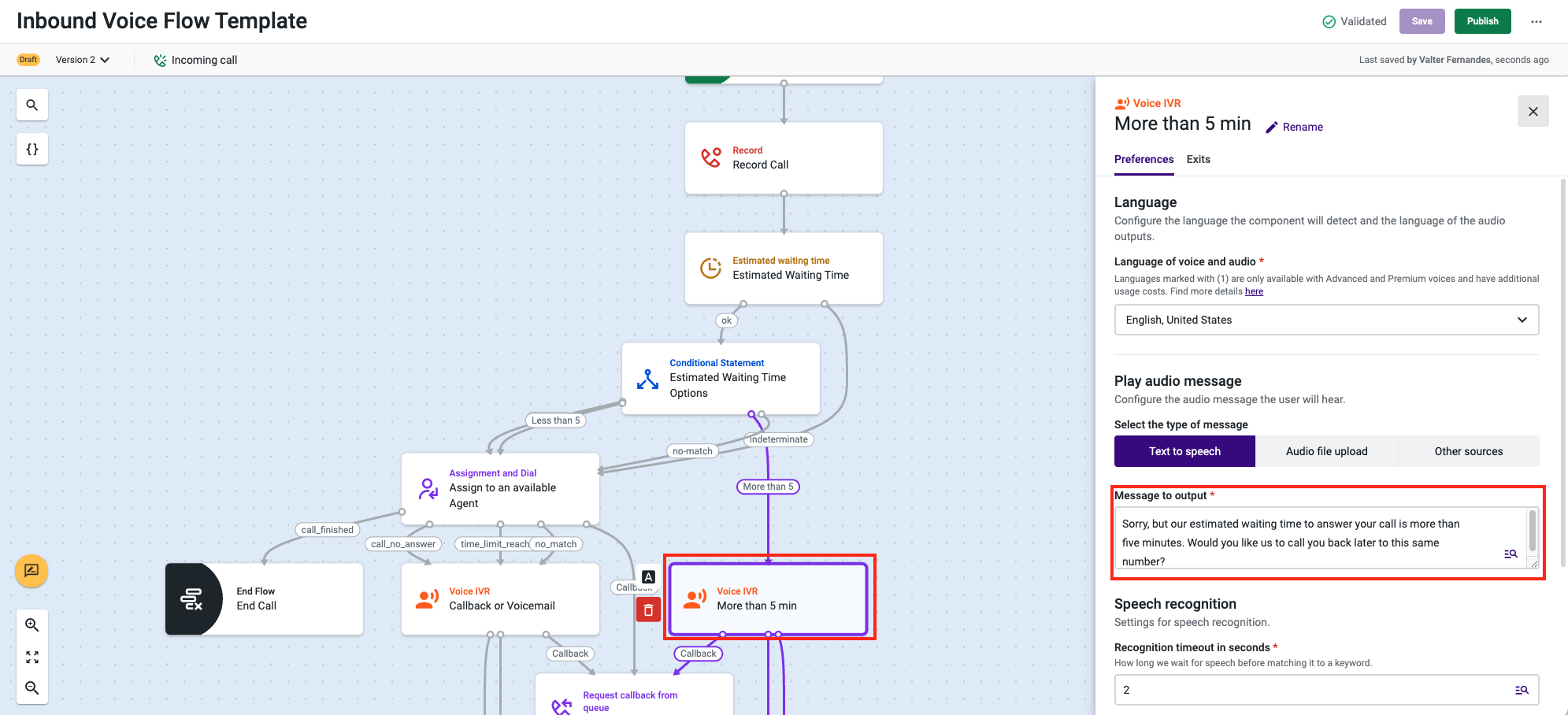Viewport: 1568px width, 715px height.
Task: Click the Recognition timeout in seconds field
Action: click(x=1326, y=690)
